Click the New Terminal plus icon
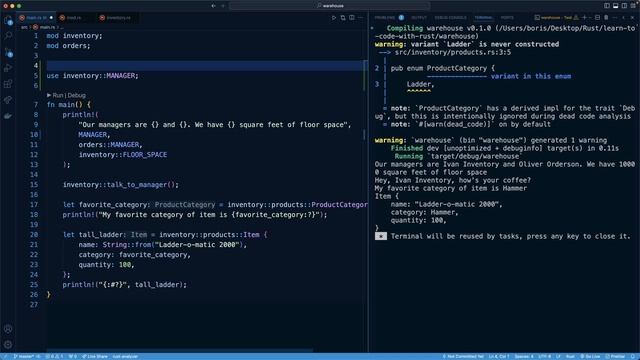Screen dimensions: 640x360 [584, 18]
